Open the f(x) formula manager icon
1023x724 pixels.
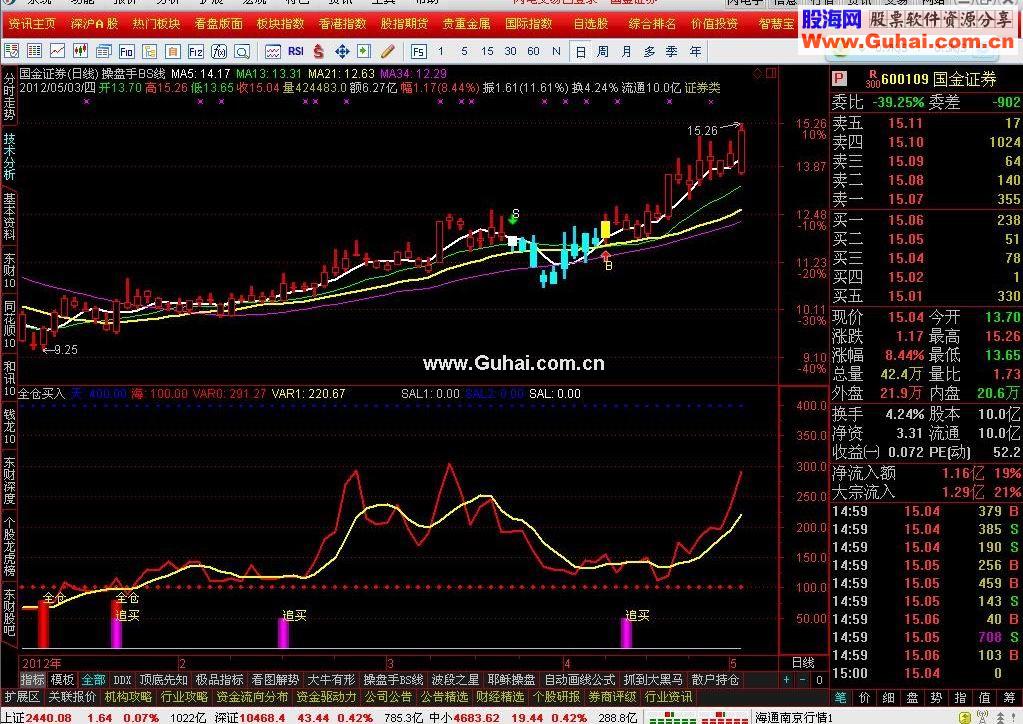click(x=219, y=51)
